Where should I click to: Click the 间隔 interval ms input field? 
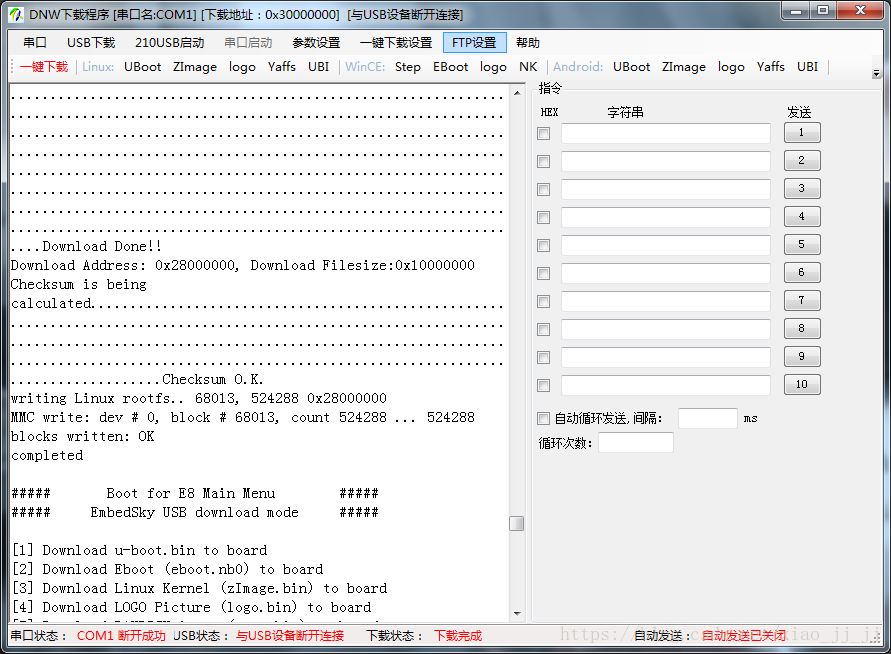click(707, 418)
